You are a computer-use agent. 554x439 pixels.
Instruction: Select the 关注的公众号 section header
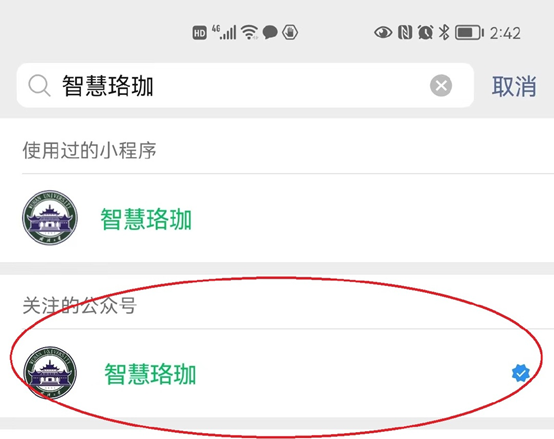(x=79, y=305)
